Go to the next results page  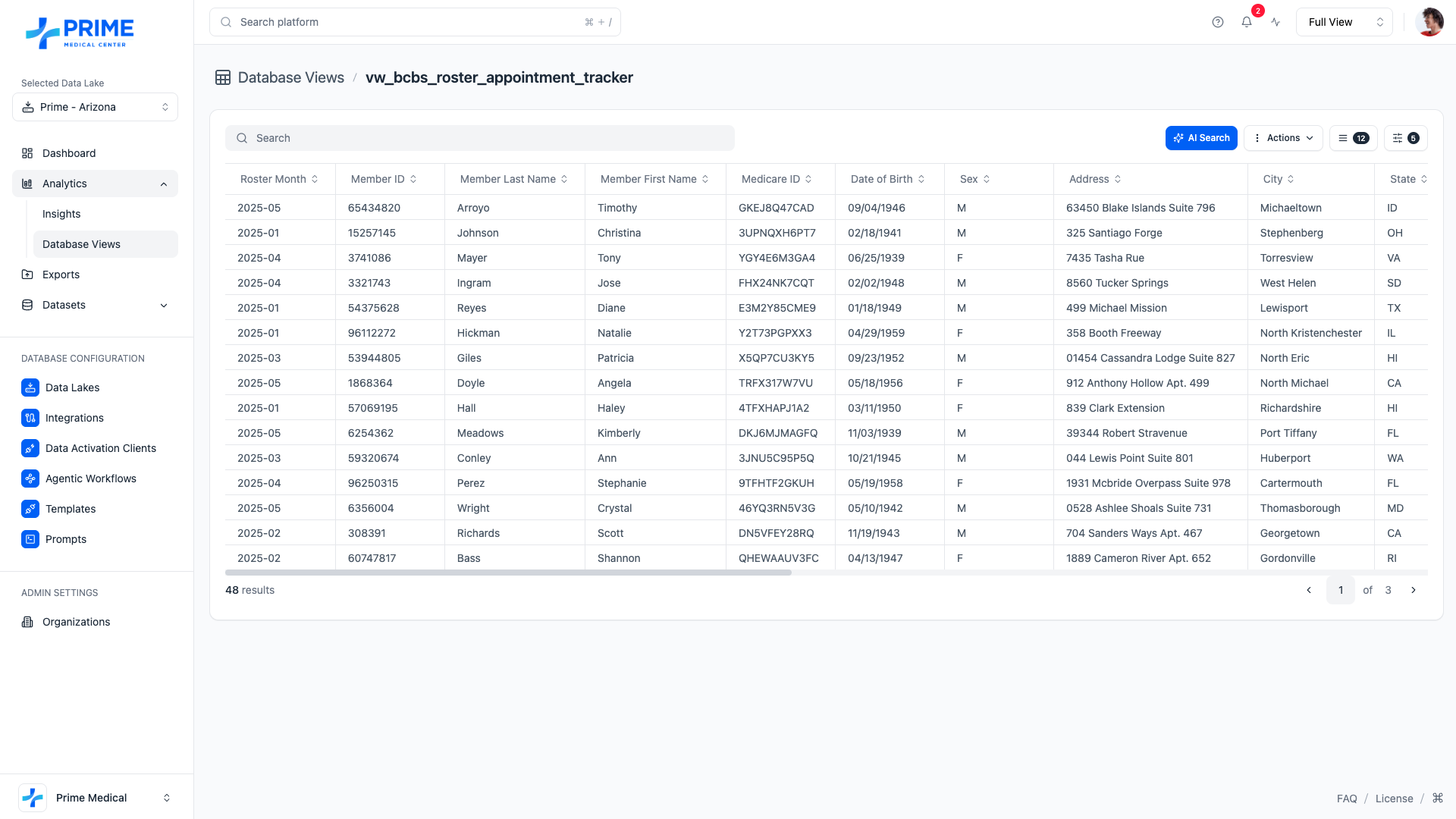[x=1414, y=590]
